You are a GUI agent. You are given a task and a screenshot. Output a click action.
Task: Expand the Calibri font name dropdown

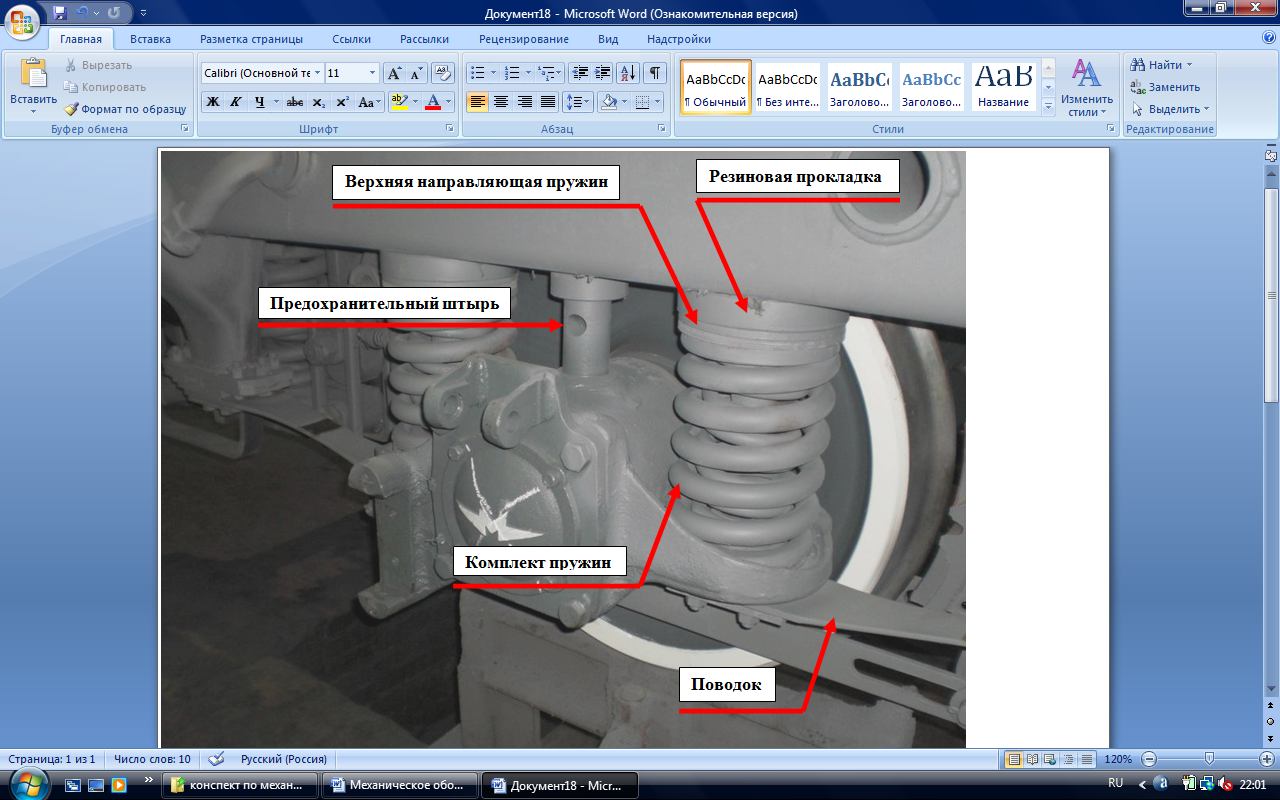(x=317, y=73)
